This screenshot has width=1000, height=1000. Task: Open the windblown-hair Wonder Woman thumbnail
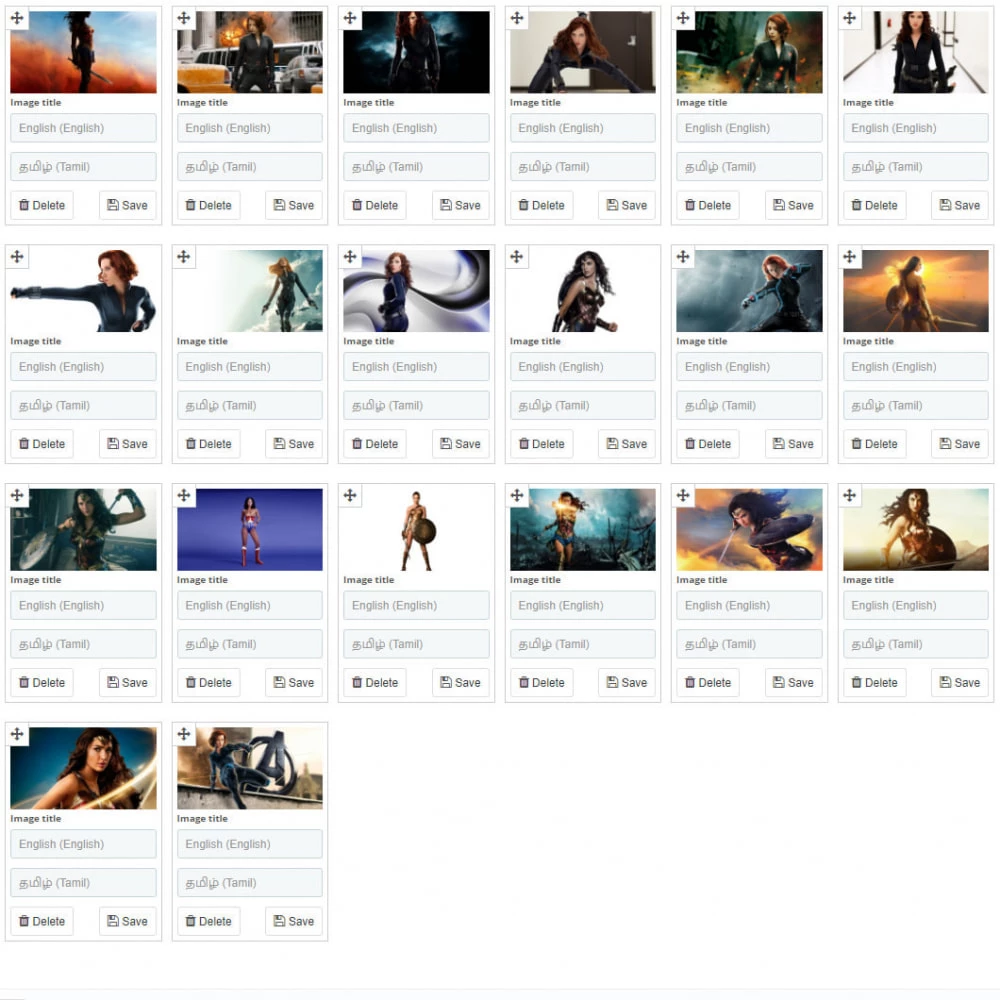916,529
